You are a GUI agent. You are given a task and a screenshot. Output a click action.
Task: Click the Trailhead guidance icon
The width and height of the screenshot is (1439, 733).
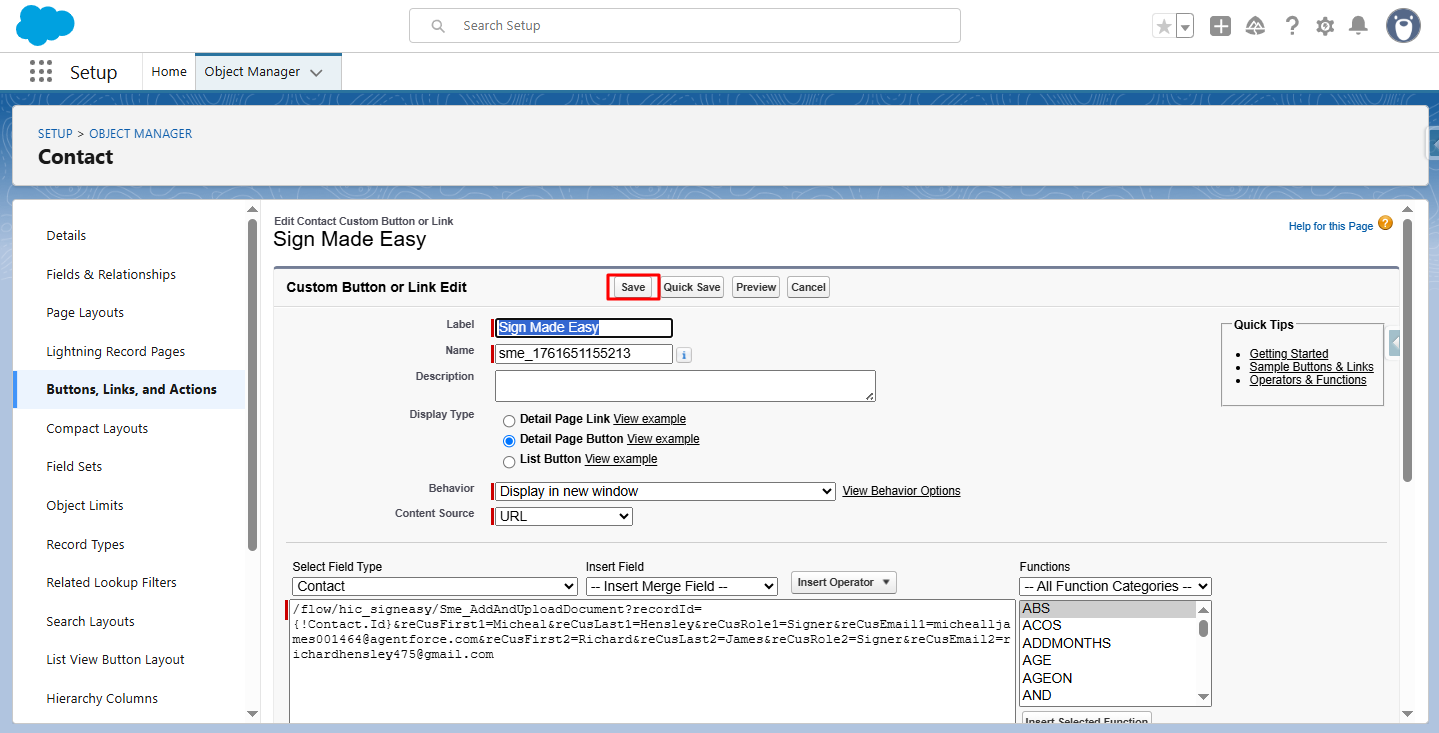(1255, 27)
